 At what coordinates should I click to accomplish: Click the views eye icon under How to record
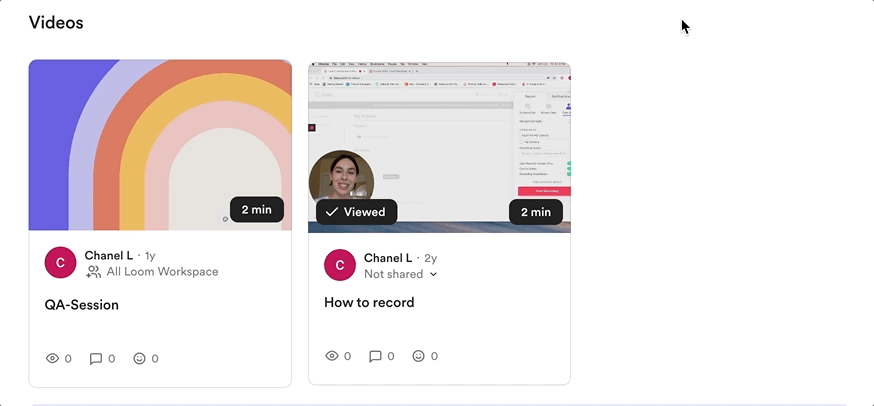332,356
